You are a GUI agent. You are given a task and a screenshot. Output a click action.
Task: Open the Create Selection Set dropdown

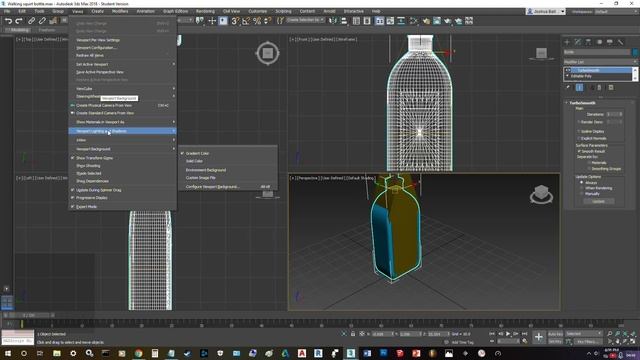tap(305, 20)
